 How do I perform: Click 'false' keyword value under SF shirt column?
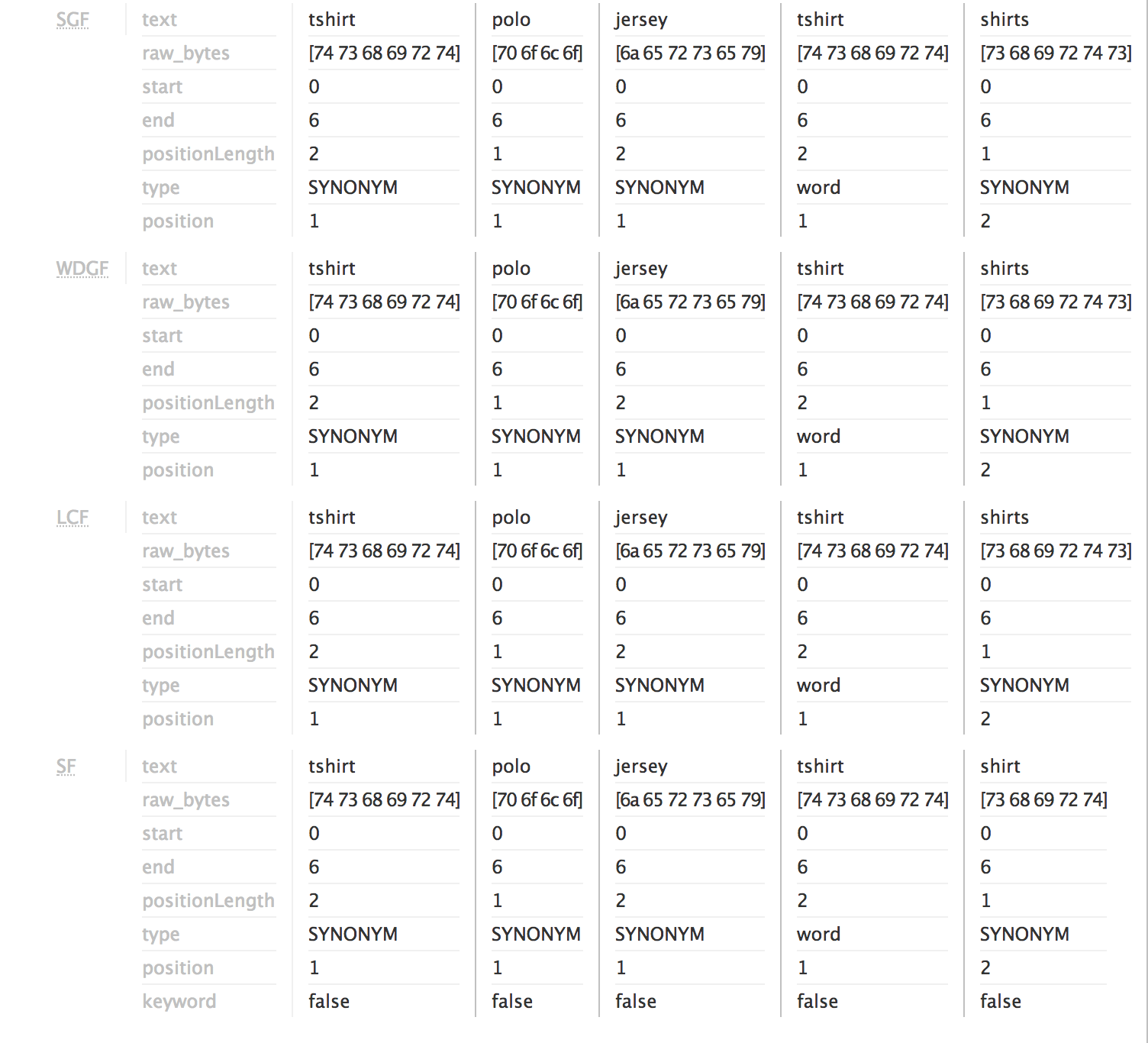coord(1001,1001)
